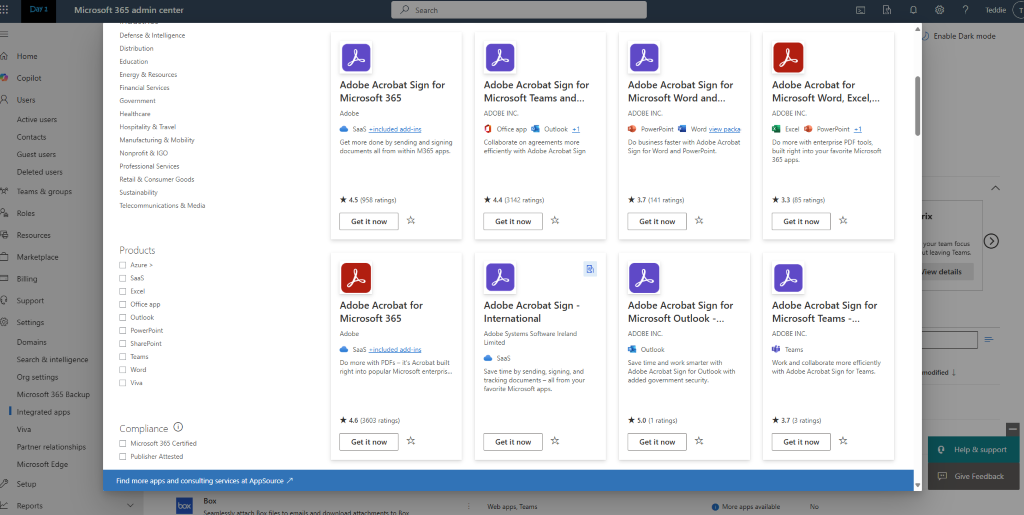Click the Give Feedback button

pyautogui.click(x=973, y=476)
